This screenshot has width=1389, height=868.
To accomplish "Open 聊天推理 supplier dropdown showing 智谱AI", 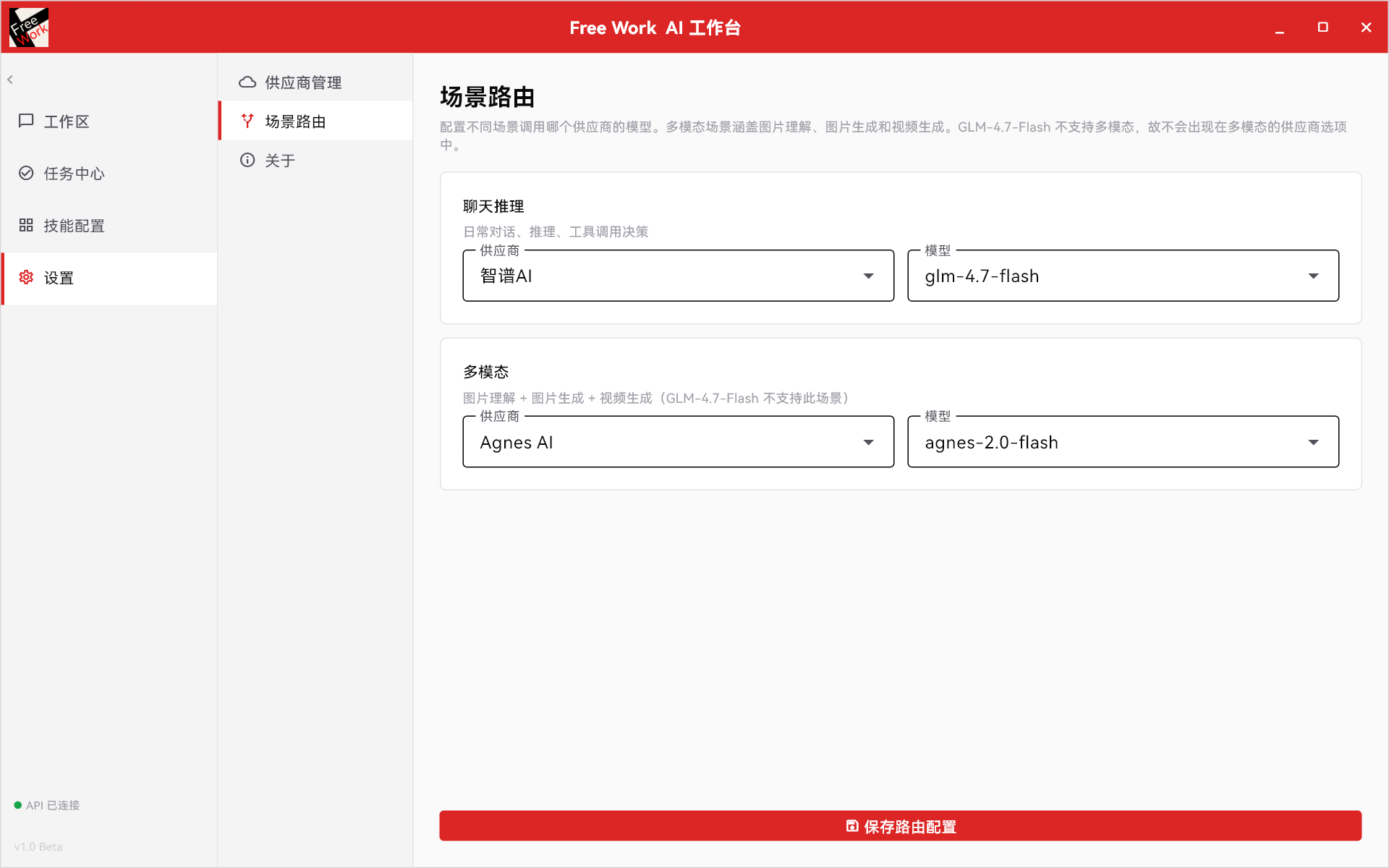I will pyautogui.click(x=678, y=276).
